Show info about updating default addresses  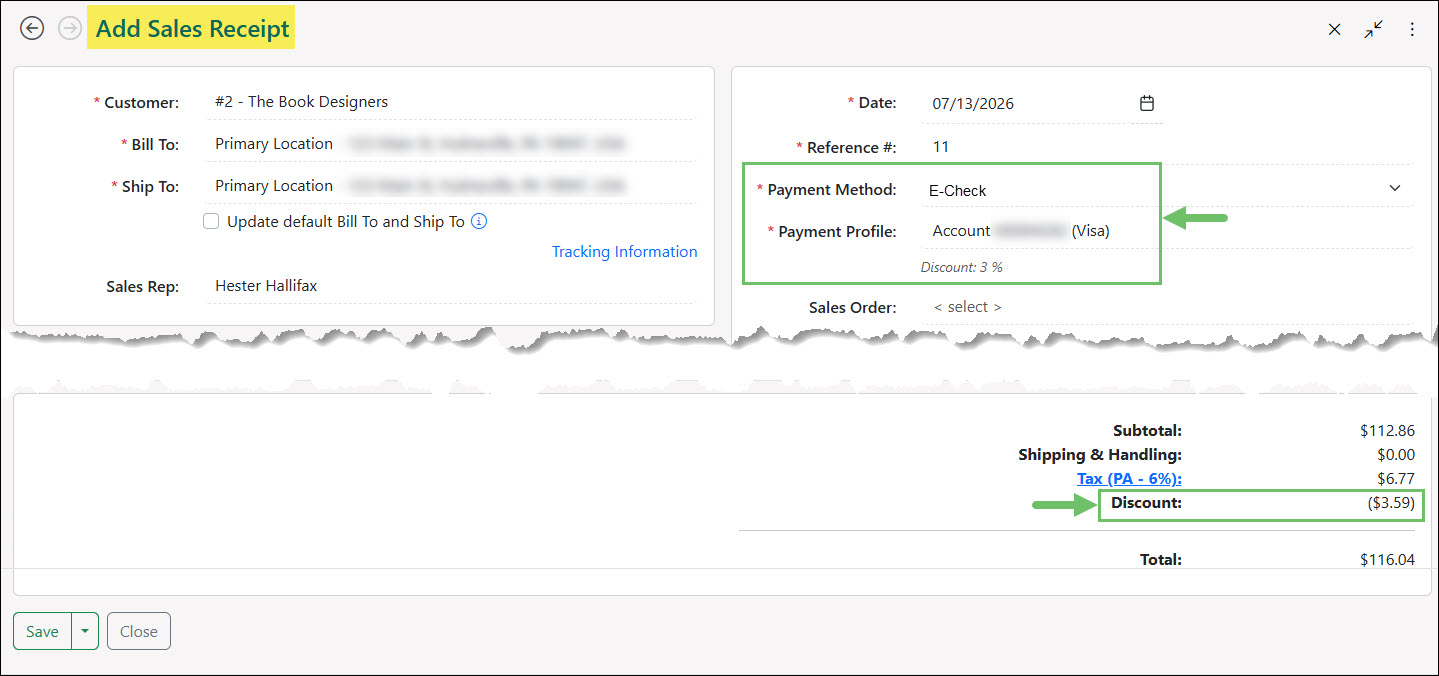click(479, 221)
